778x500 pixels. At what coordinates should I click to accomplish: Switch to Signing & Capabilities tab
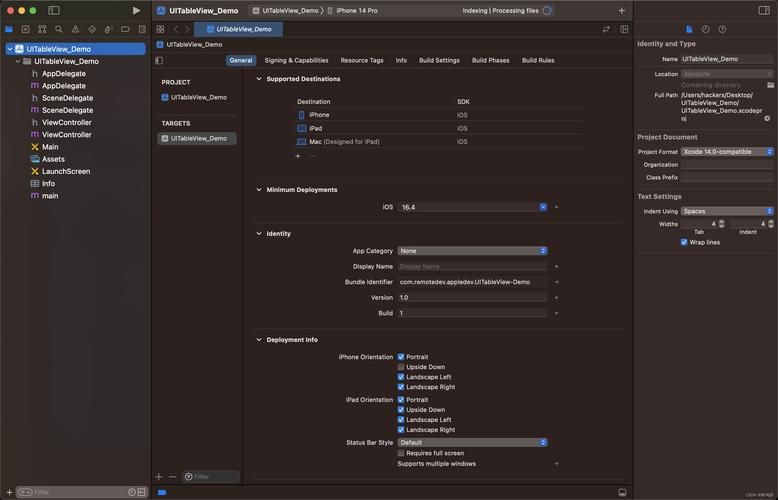point(296,61)
